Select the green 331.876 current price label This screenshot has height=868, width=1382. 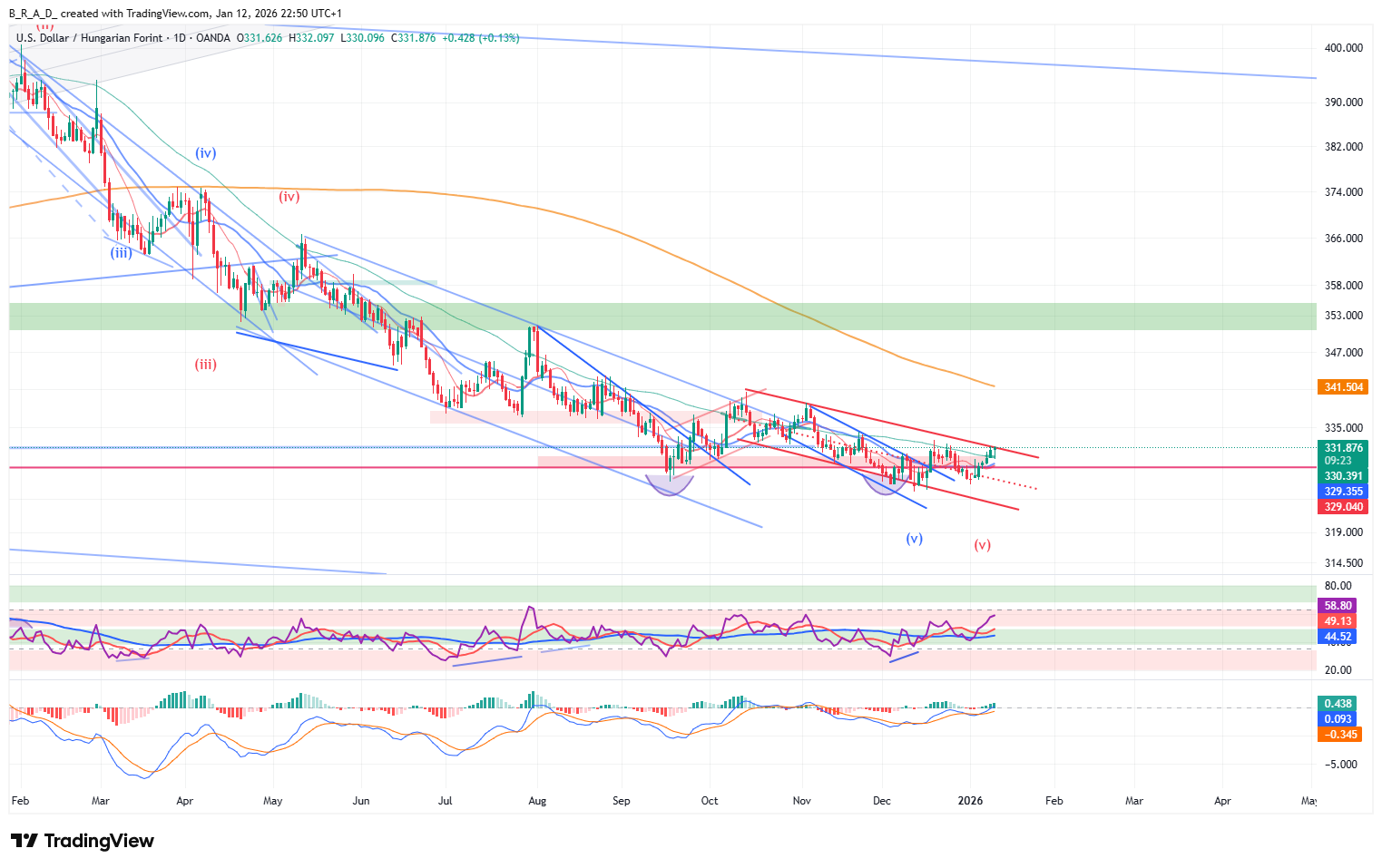click(x=1342, y=448)
